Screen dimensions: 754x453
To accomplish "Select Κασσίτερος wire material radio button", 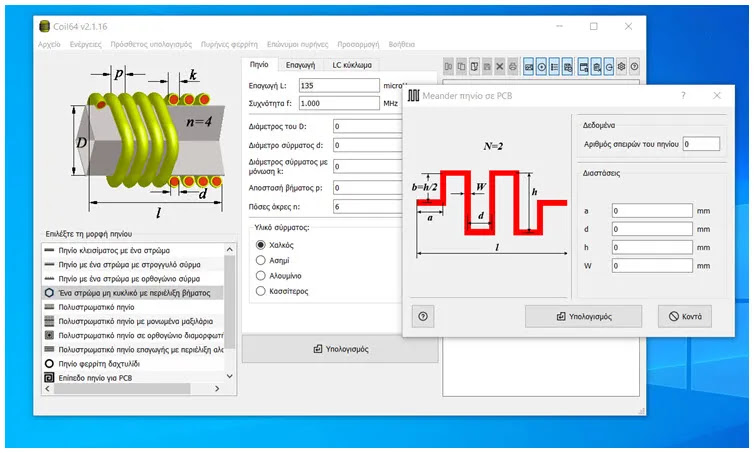I will point(261,291).
